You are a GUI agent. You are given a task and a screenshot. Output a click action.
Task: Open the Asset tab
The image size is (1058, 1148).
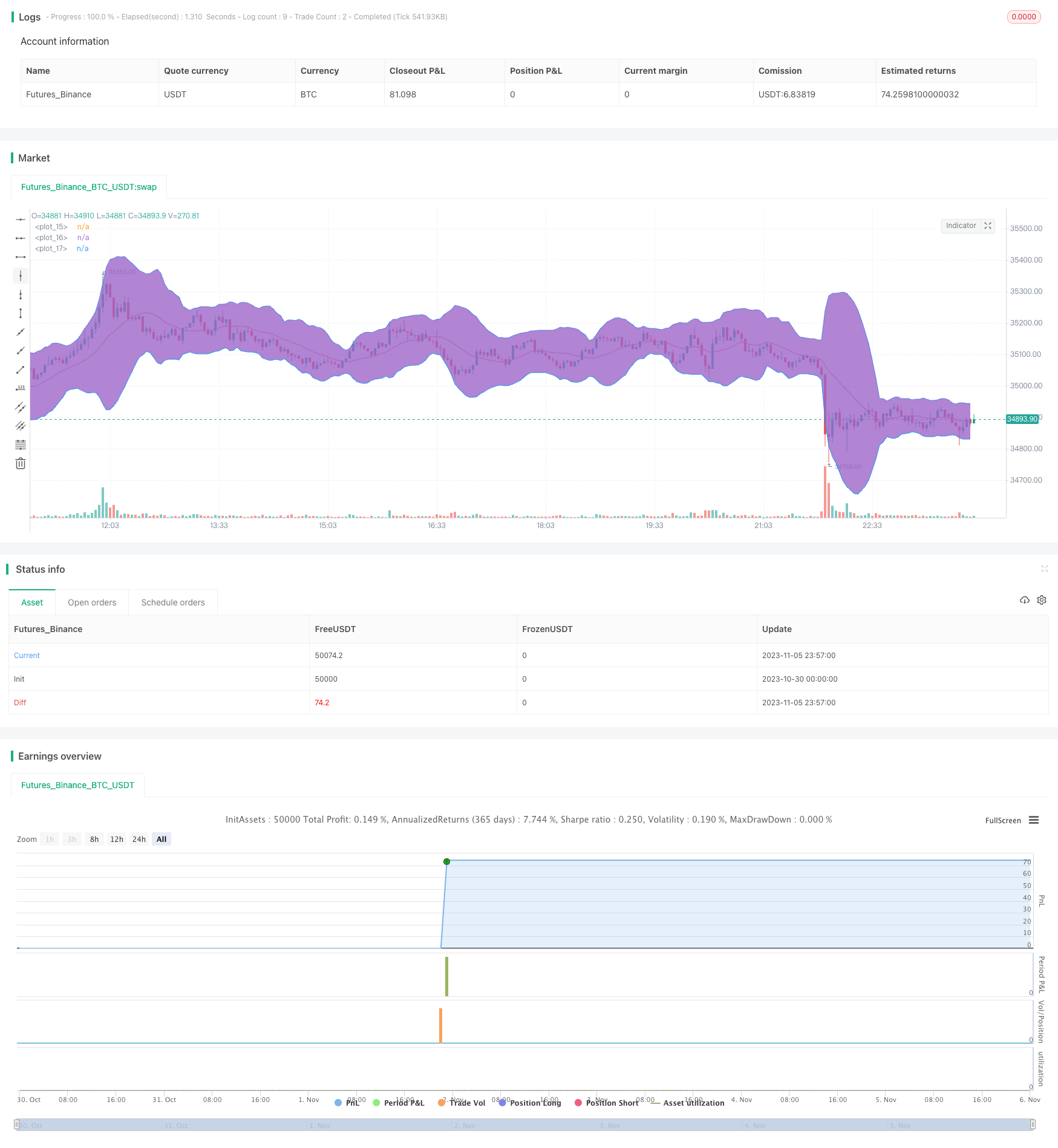tap(32, 602)
